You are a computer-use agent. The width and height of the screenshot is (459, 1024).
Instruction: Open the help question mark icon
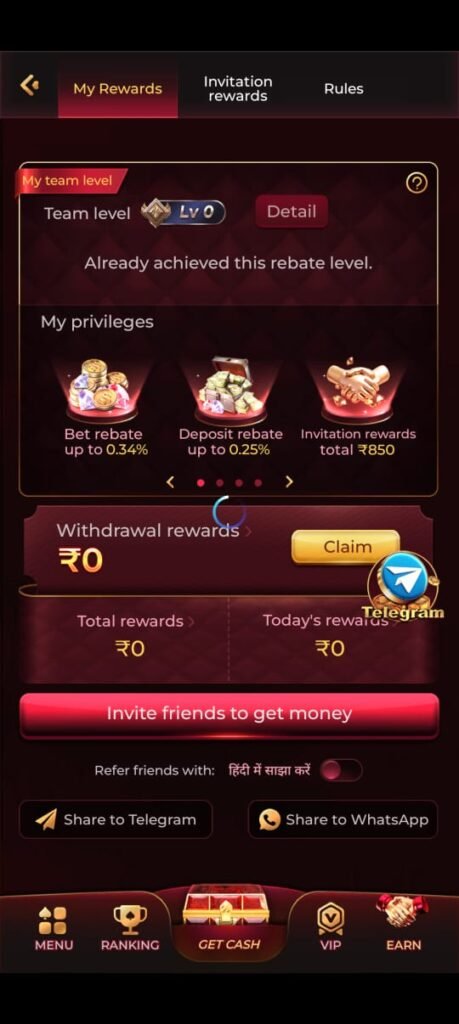(x=417, y=184)
